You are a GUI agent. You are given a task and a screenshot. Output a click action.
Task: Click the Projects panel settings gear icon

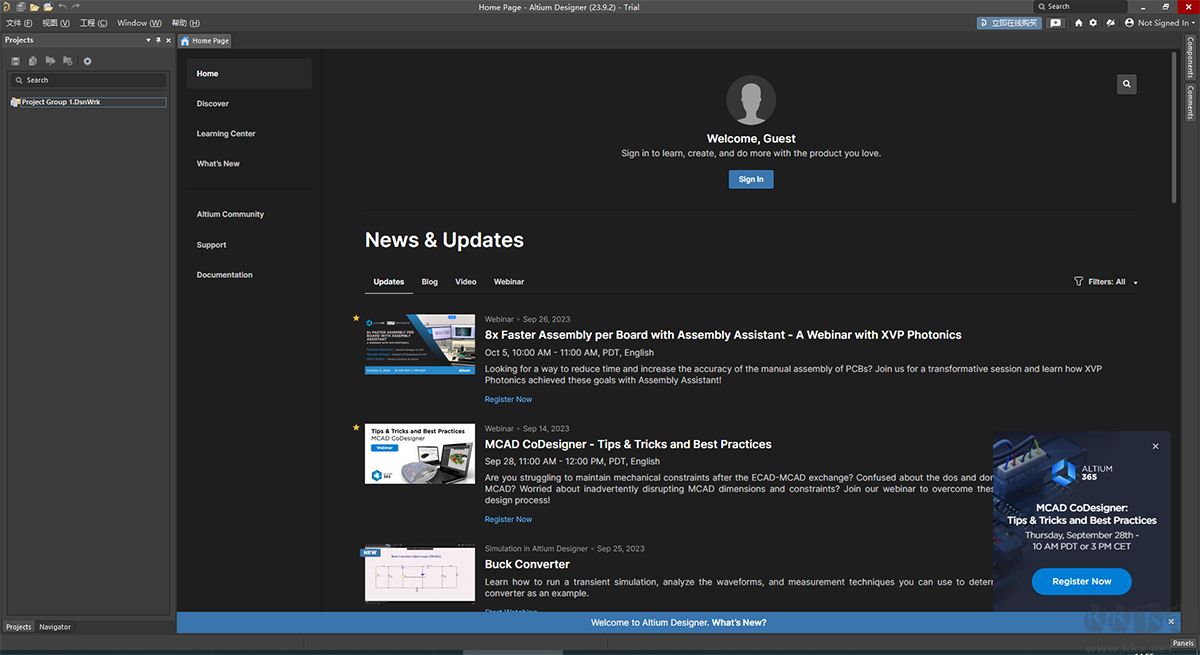pos(87,61)
